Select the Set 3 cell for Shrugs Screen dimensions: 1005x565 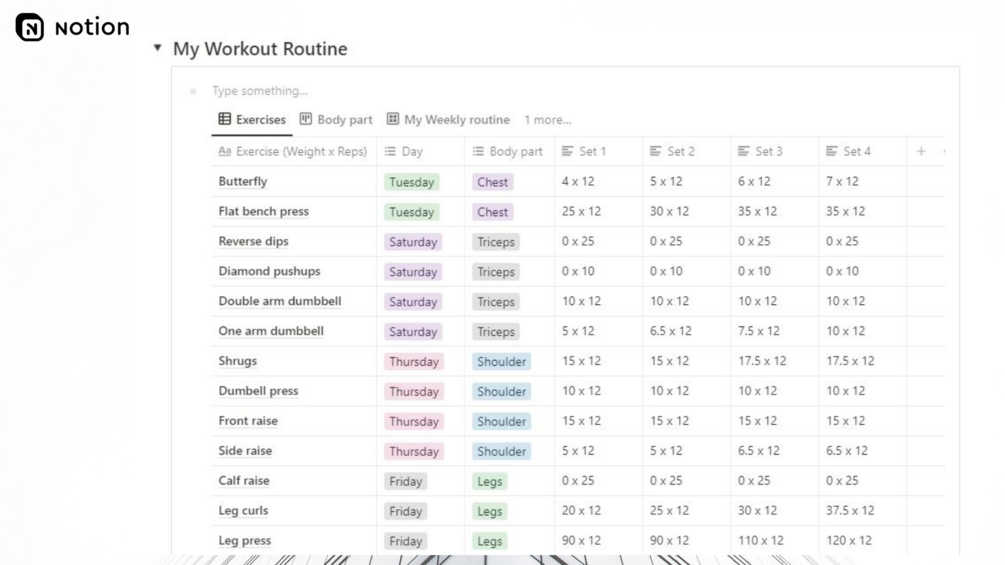[x=774, y=361]
